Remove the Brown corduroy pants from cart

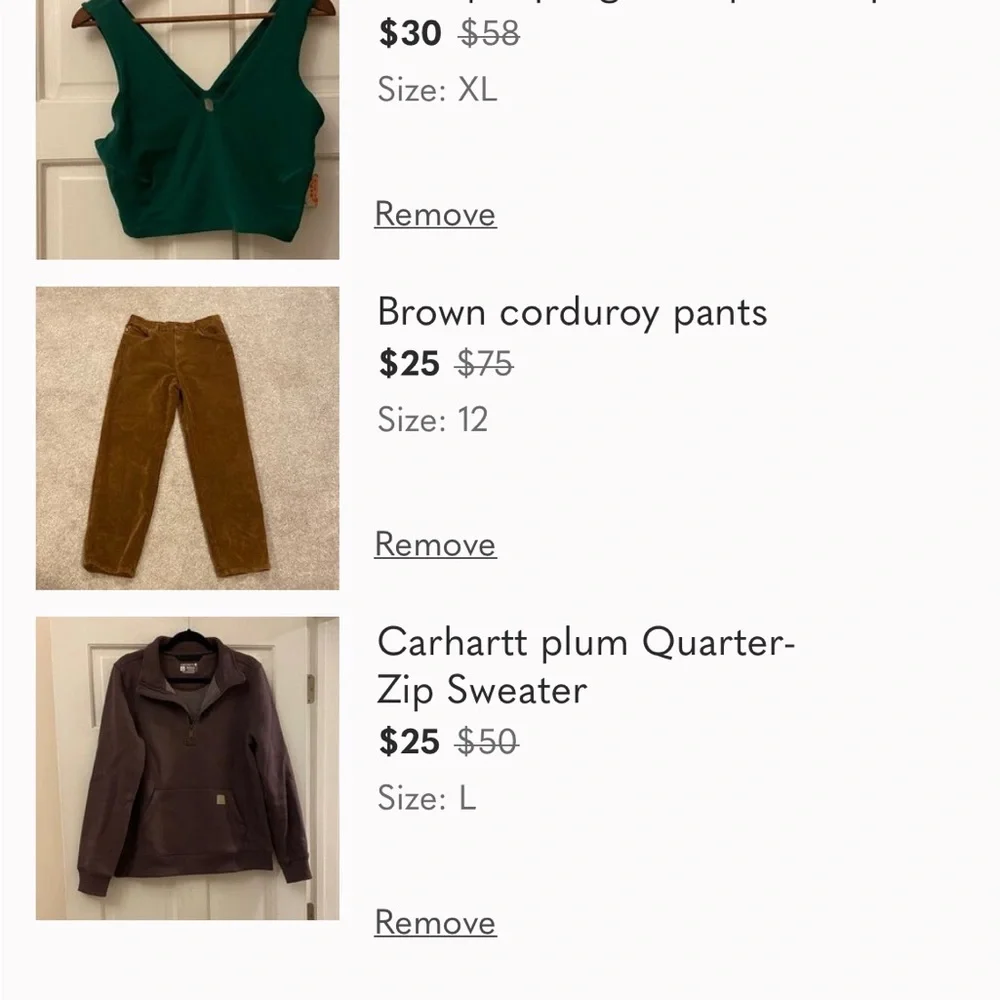pyautogui.click(x=435, y=545)
